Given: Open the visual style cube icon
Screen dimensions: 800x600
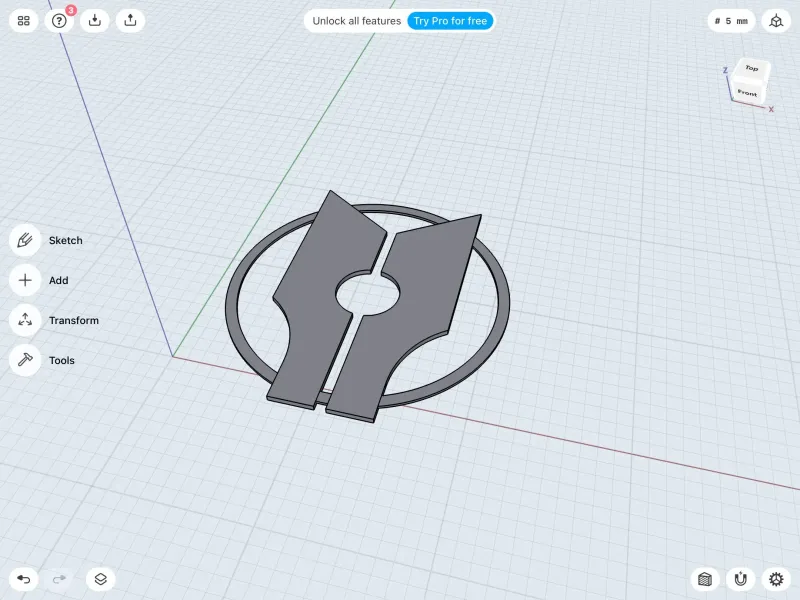Looking at the screenshot, I should point(705,579).
